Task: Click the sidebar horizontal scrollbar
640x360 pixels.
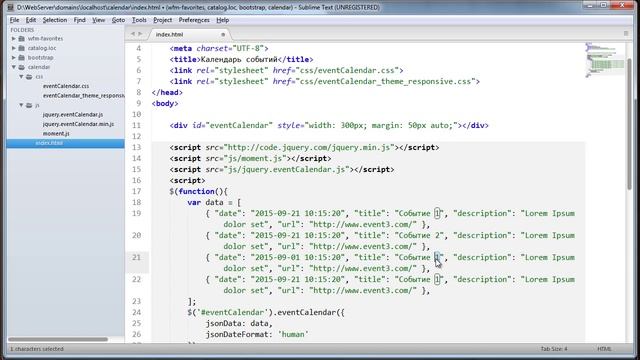Action: point(58,339)
